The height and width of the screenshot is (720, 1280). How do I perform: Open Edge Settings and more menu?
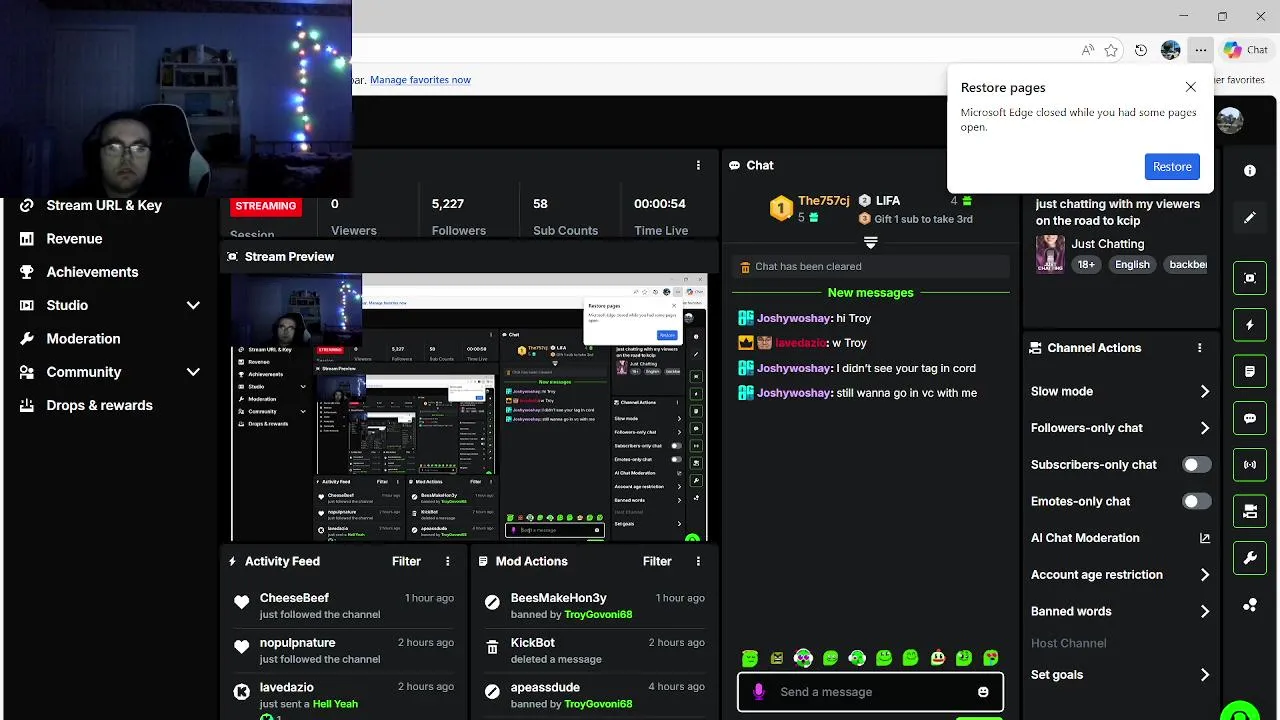pos(1200,50)
